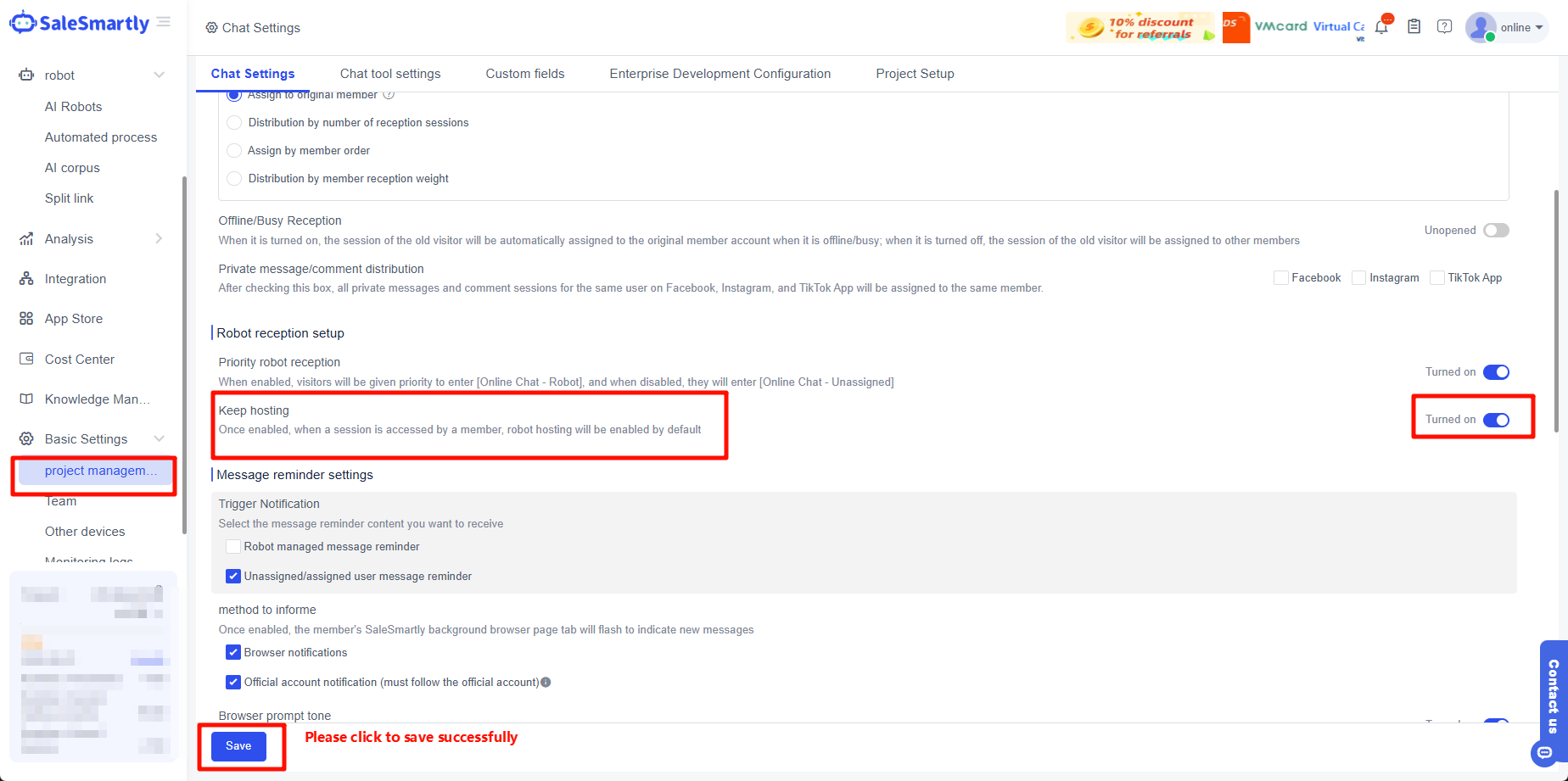Screen dimensions: 1568x781
Task: Open help via the question mark icon
Action: click(1444, 26)
